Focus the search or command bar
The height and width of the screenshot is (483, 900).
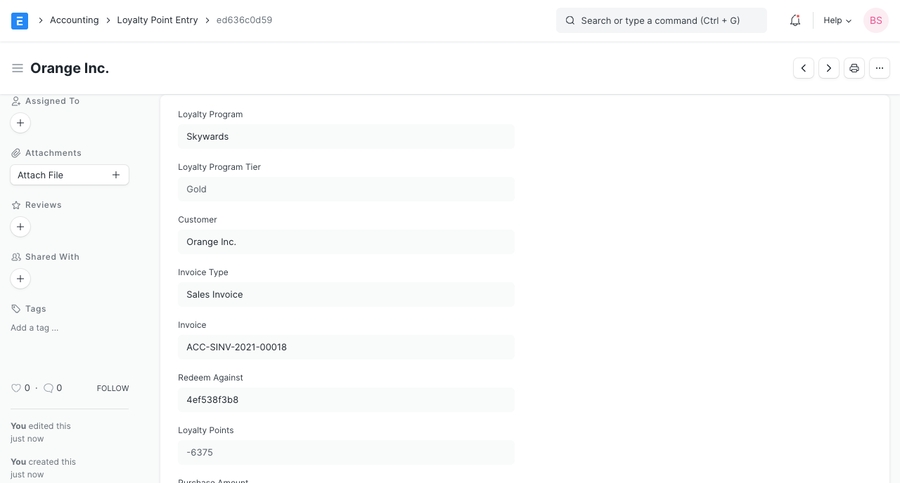pyautogui.click(x=661, y=20)
